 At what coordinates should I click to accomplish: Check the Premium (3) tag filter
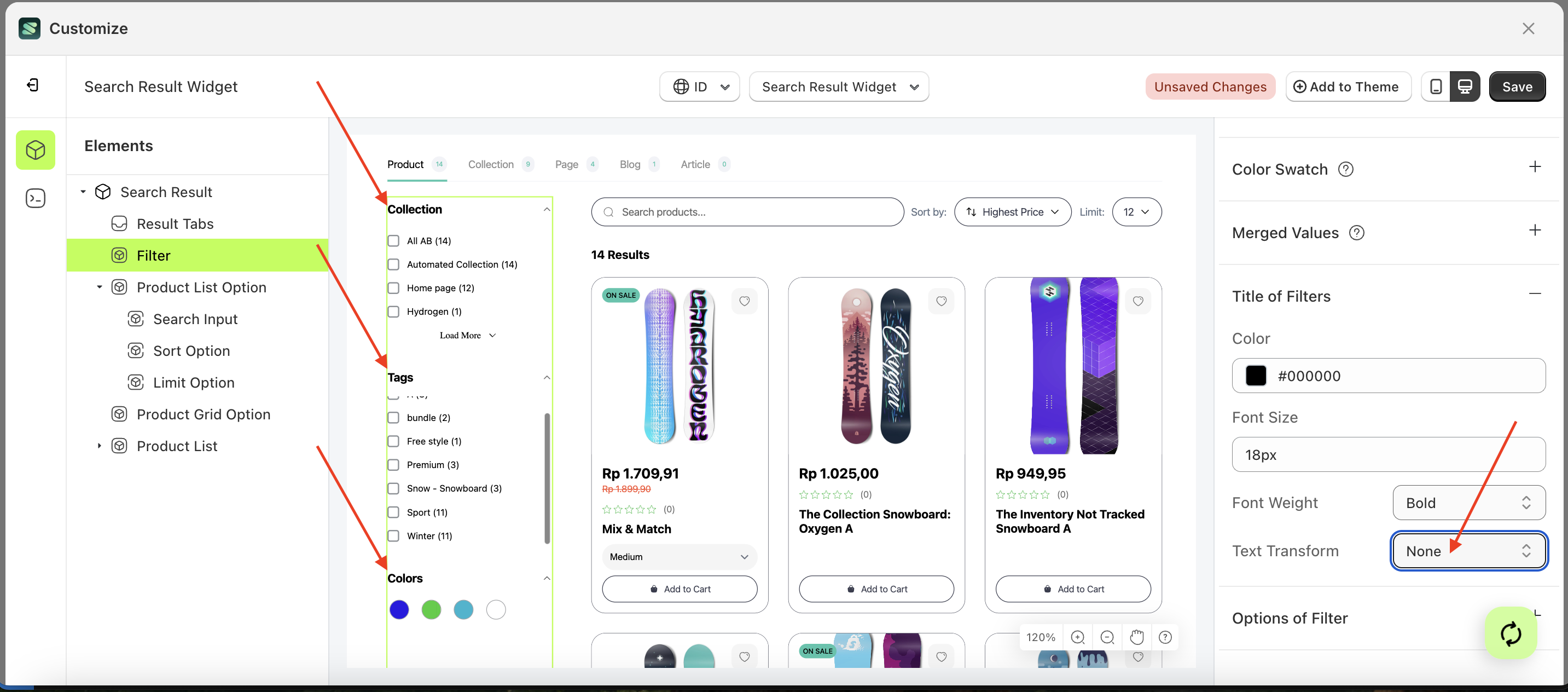pos(393,464)
